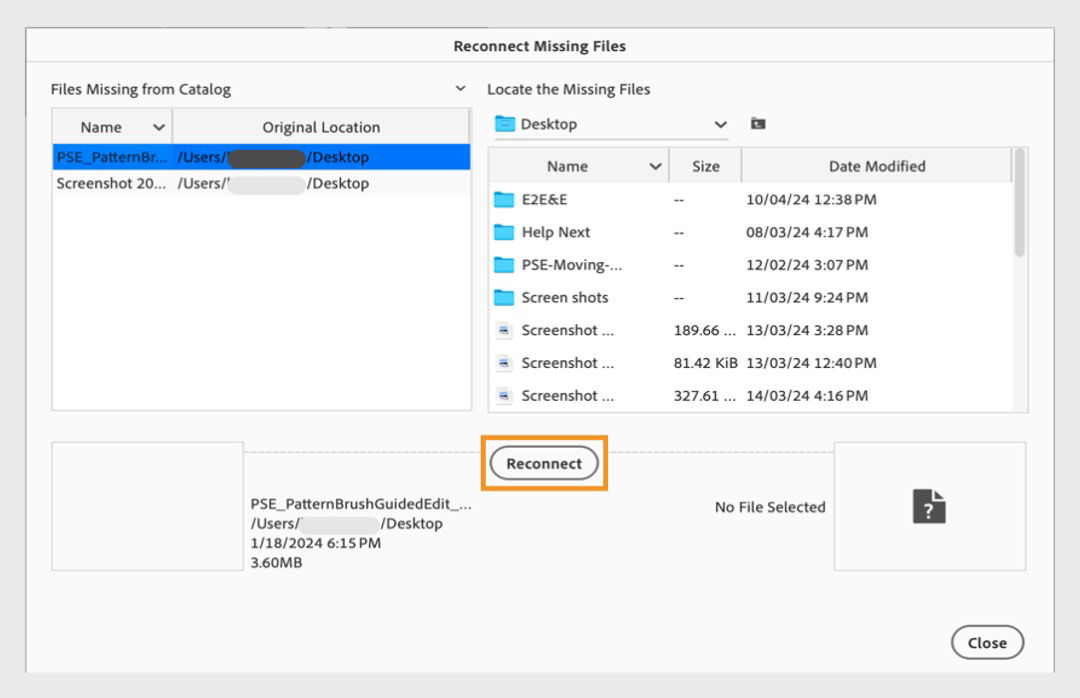
Task: Select the PSE-Moving-... folder icon
Action: pos(504,265)
